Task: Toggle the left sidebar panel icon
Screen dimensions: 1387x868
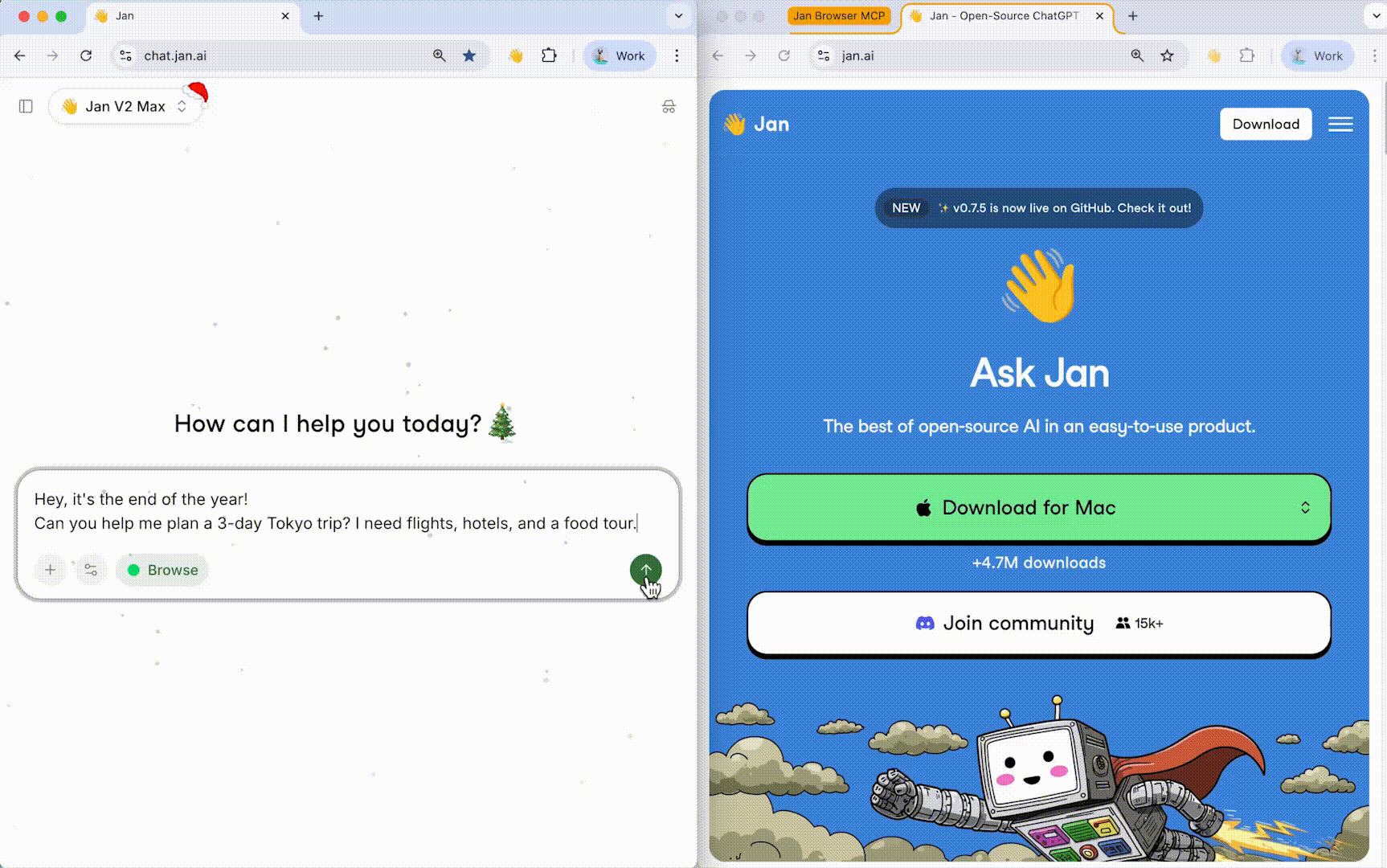Action: (26, 106)
